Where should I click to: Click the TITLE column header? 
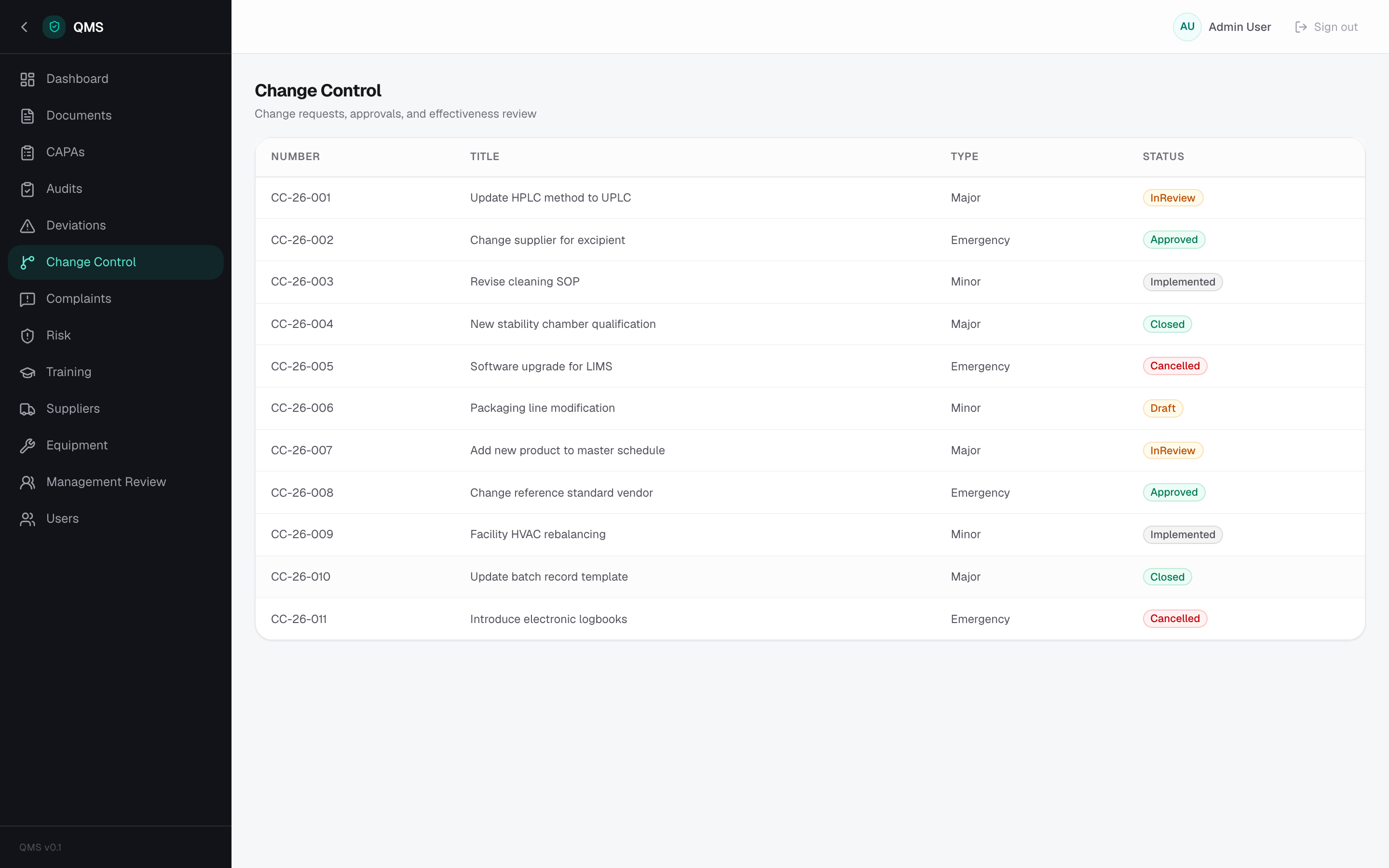point(484,157)
